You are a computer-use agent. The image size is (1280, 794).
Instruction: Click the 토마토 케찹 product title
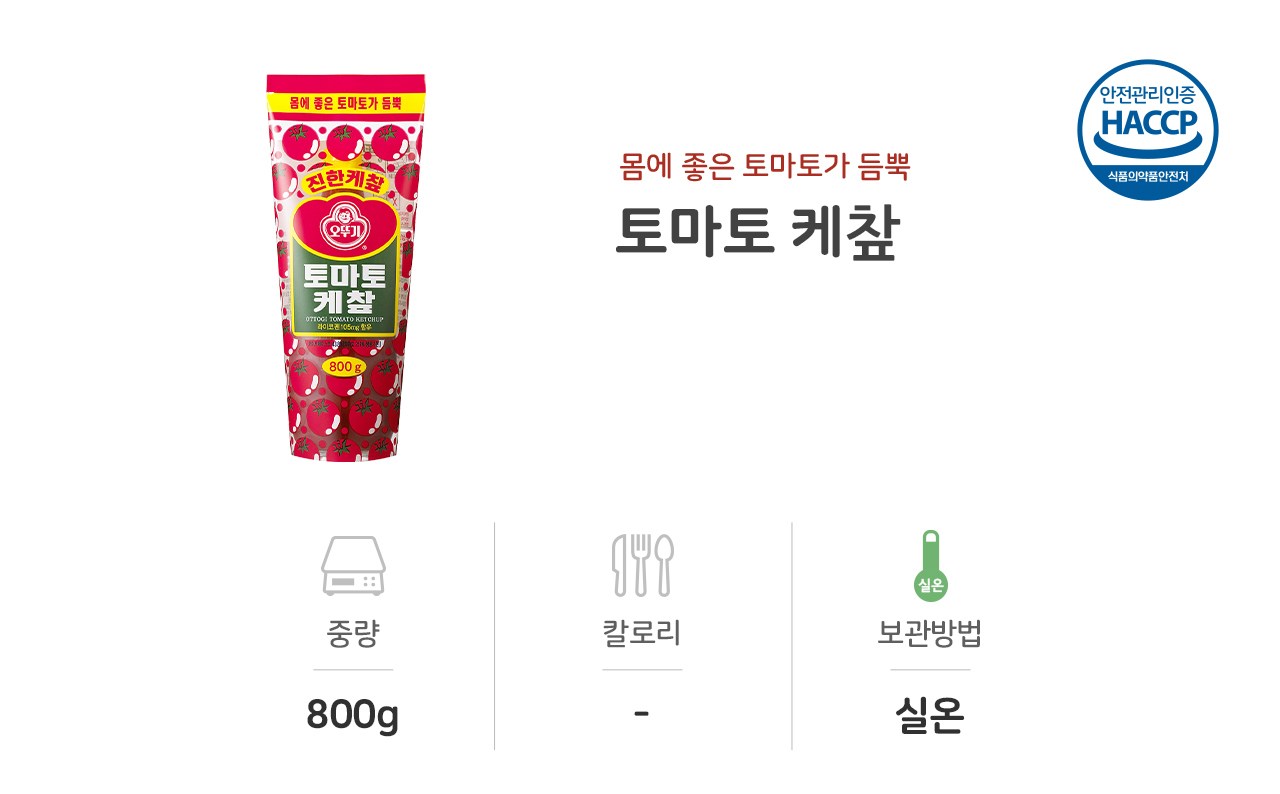pos(758,231)
